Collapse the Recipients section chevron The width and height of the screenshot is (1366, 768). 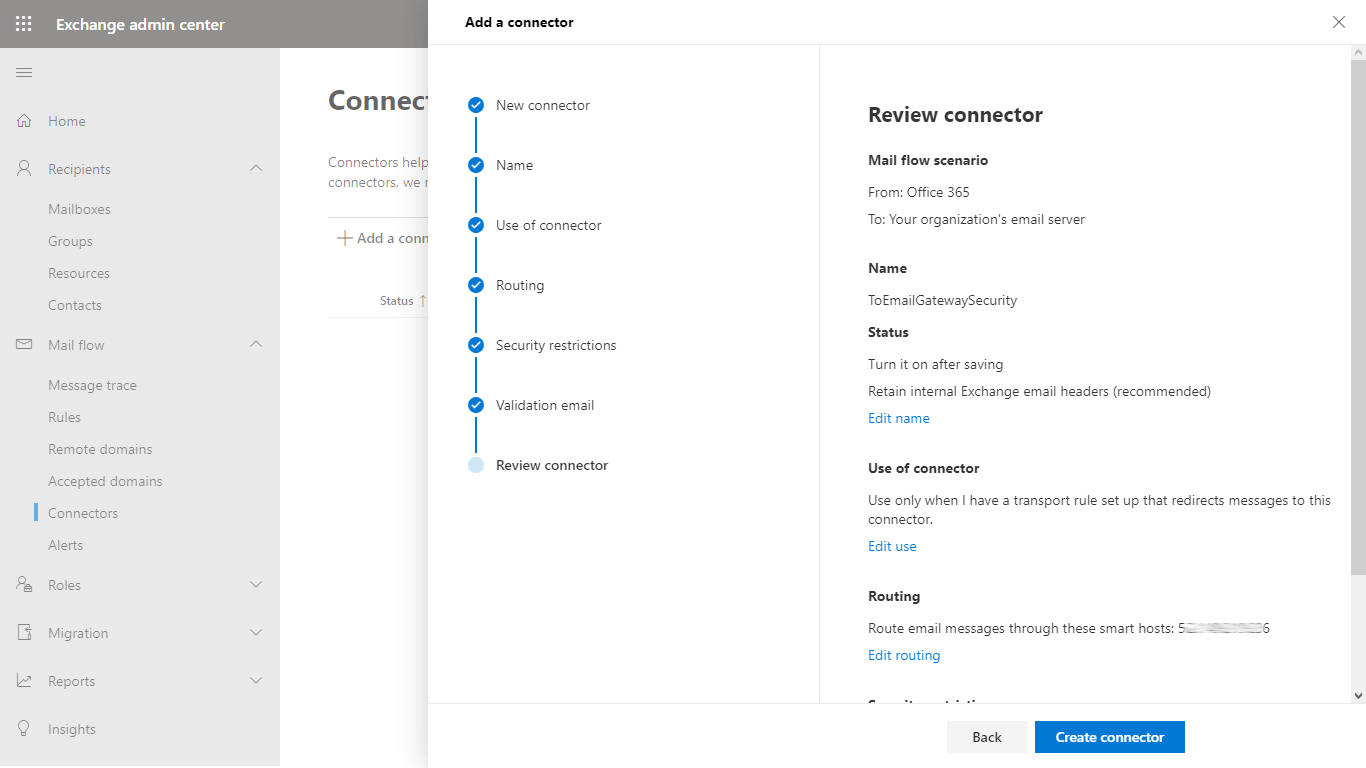pyautogui.click(x=256, y=169)
